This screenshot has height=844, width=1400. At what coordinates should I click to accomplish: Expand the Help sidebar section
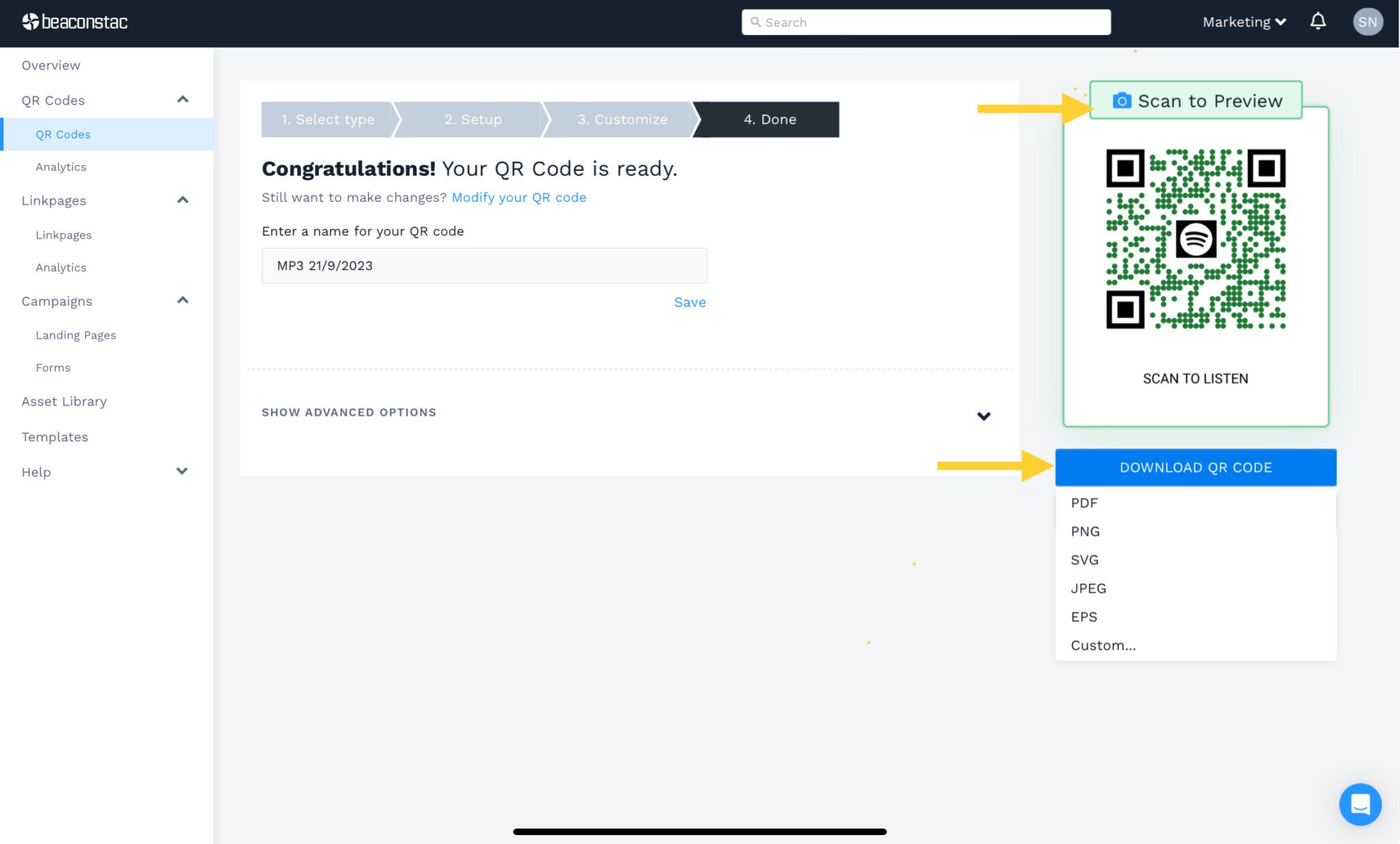181,471
